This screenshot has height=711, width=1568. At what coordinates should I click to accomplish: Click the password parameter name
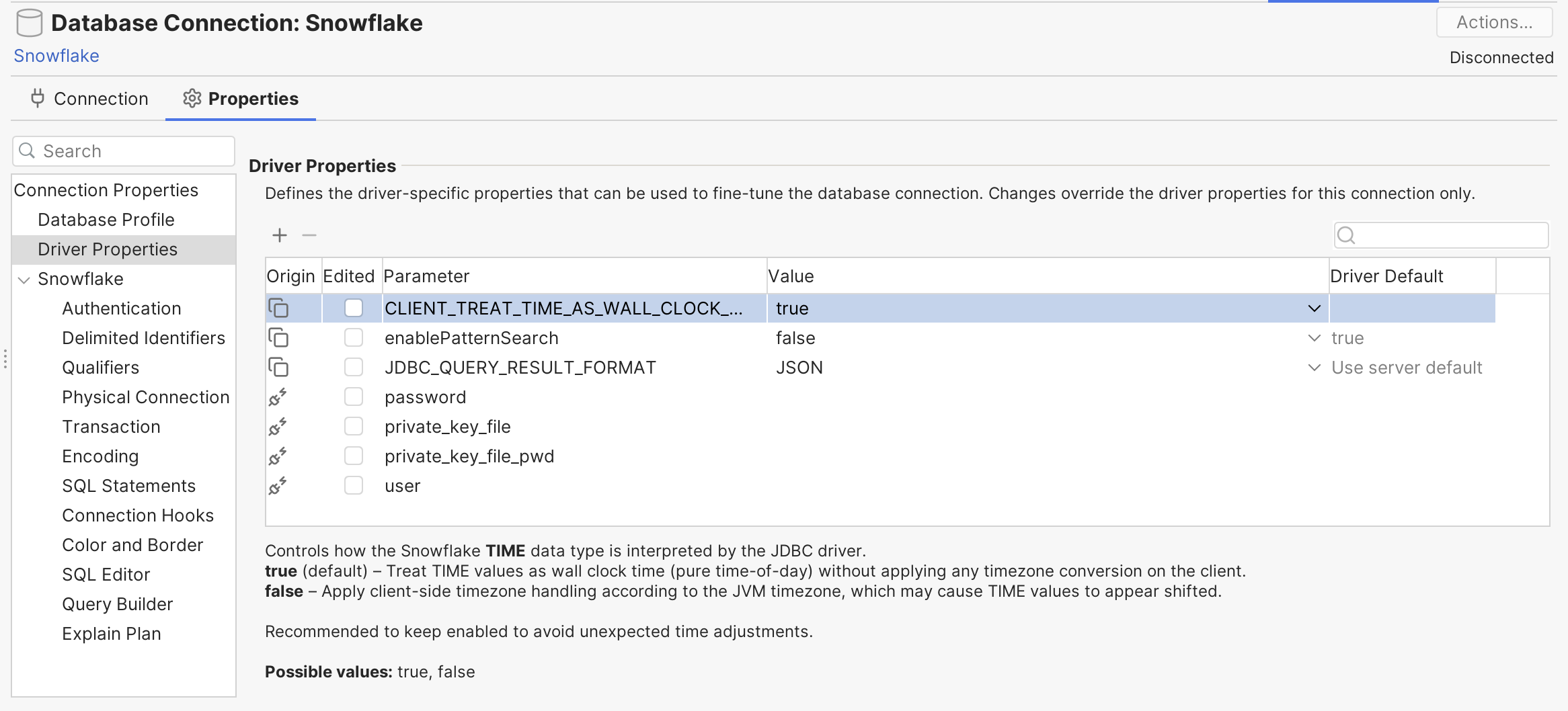(426, 397)
